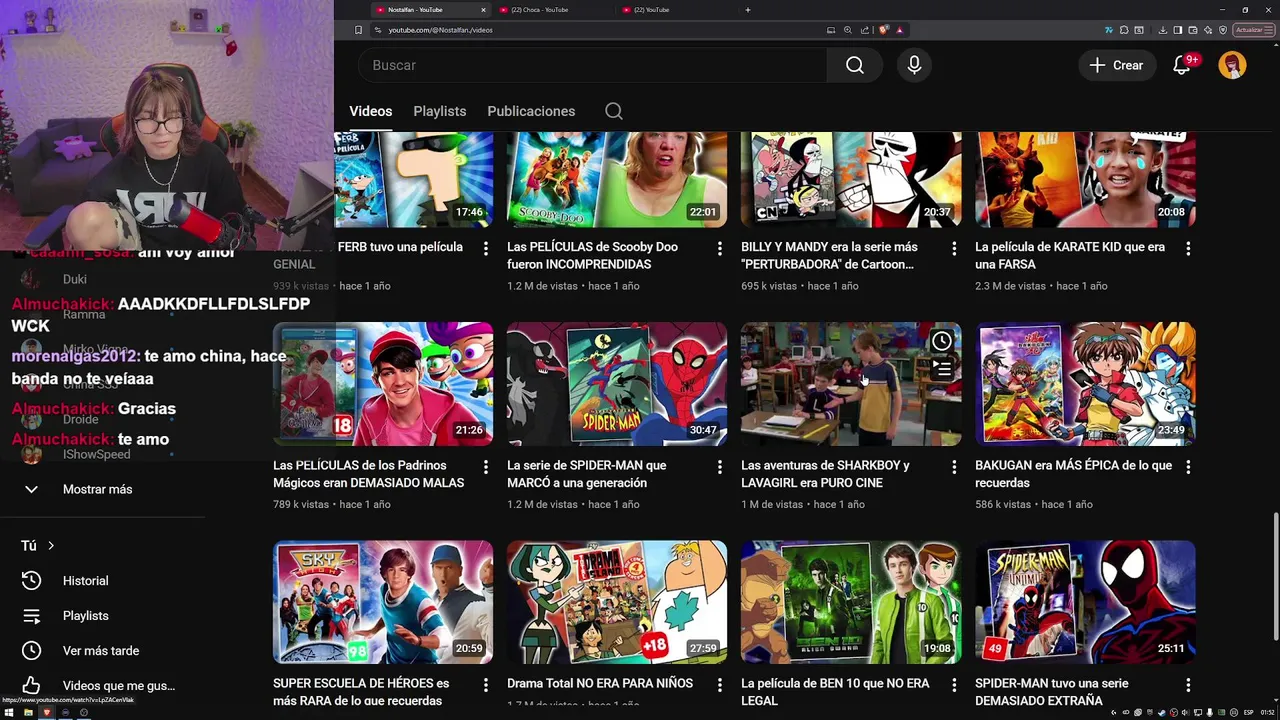Click the taskbar clock showing 01:52

coord(1267,713)
